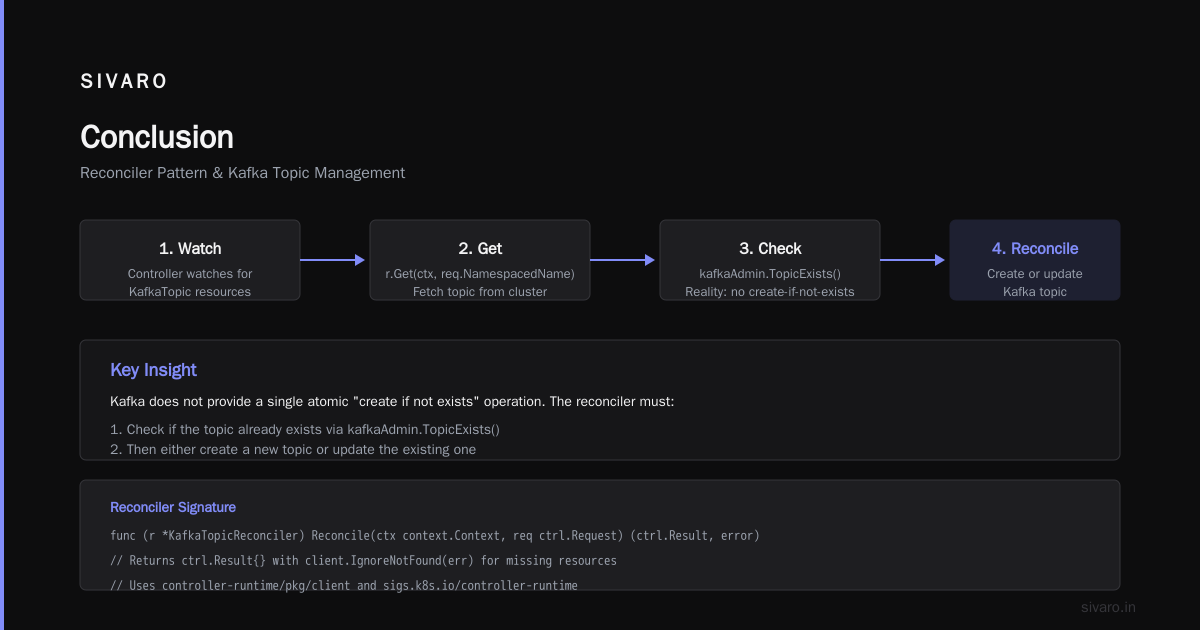Screen dimensions: 1200x630
Task: Click the client.IgnoreNotFound comment line
Action: [x=363, y=560]
